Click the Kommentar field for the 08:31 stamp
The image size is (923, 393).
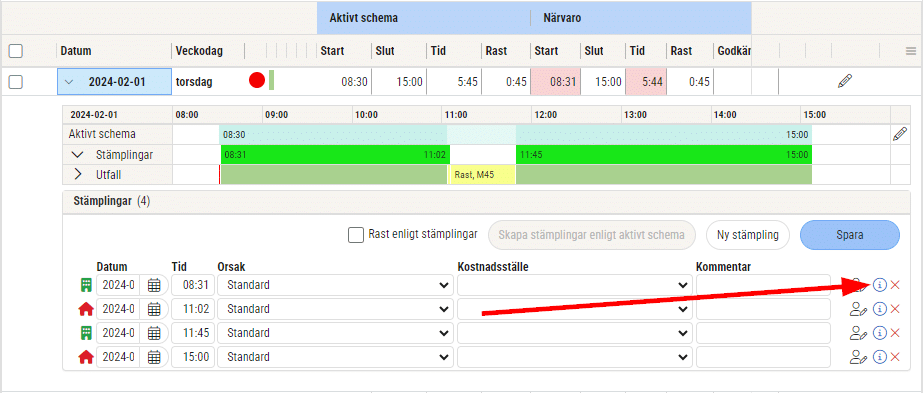[x=763, y=285]
